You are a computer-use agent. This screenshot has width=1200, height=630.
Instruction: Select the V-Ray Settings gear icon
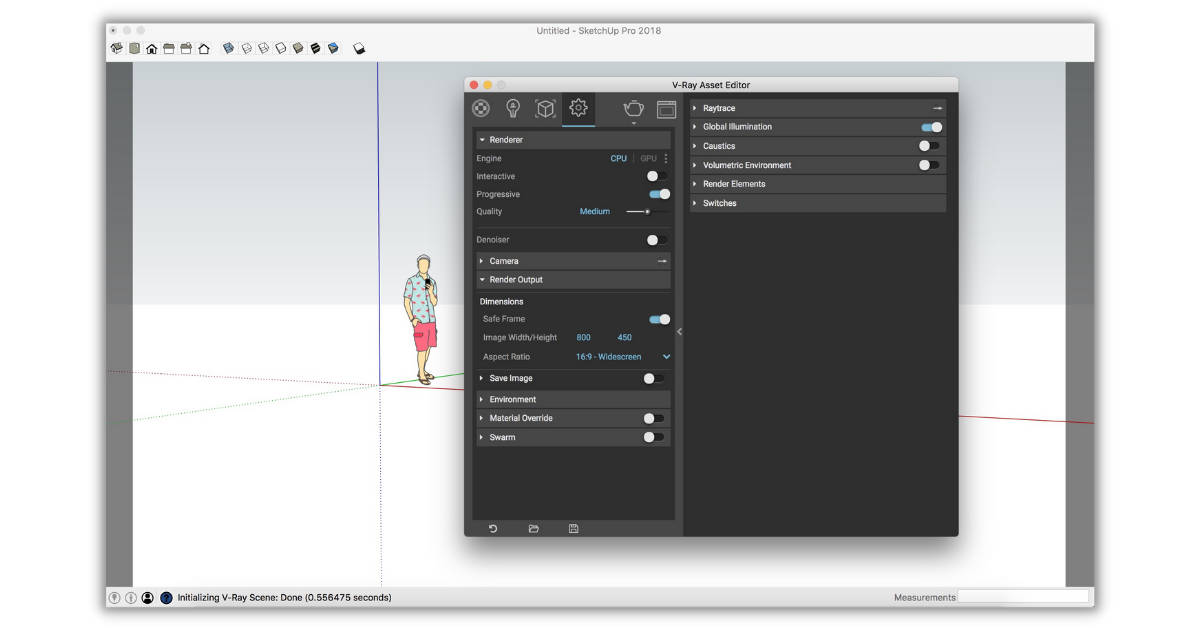577,109
